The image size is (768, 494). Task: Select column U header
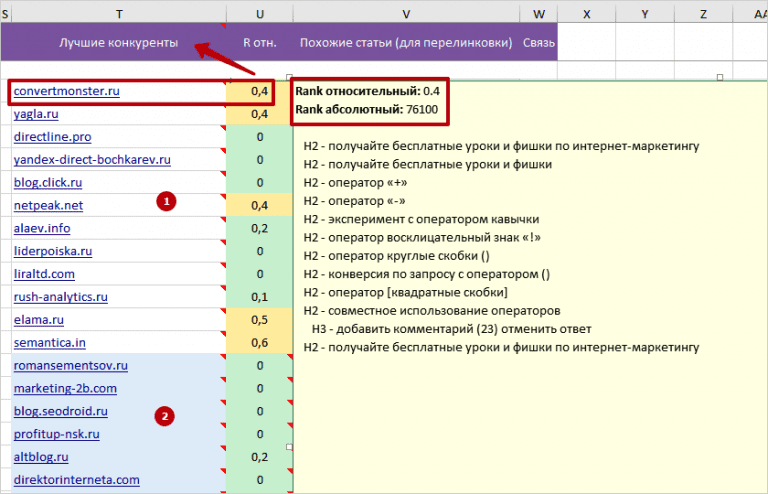point(260,14)
